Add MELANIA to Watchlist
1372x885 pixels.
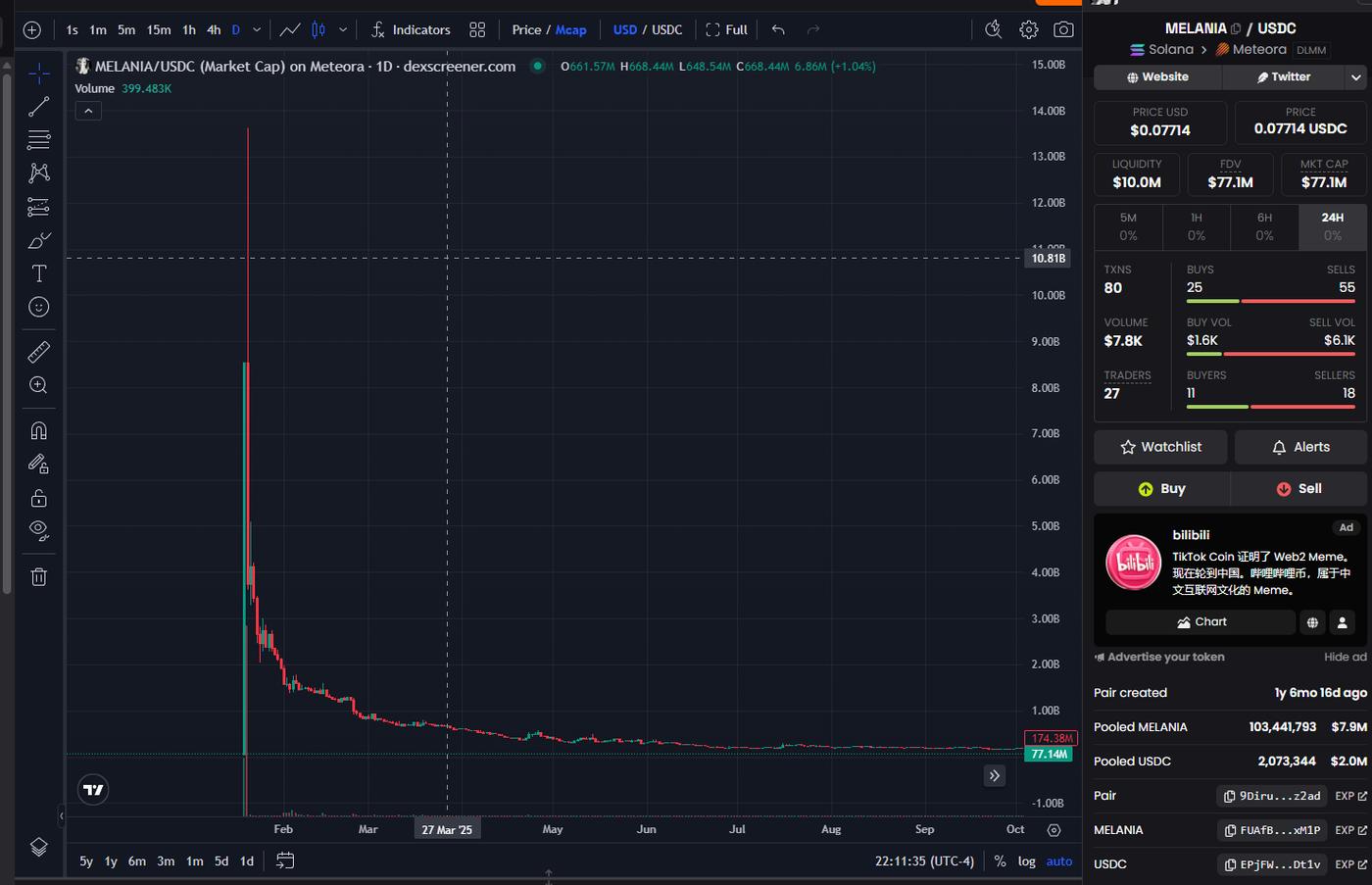tap(1161, 447)
